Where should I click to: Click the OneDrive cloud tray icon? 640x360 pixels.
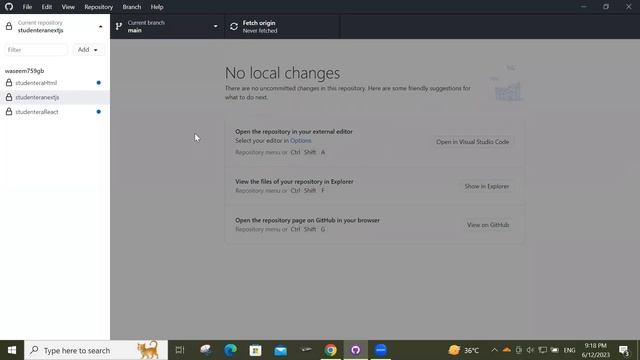coord(507,350)
